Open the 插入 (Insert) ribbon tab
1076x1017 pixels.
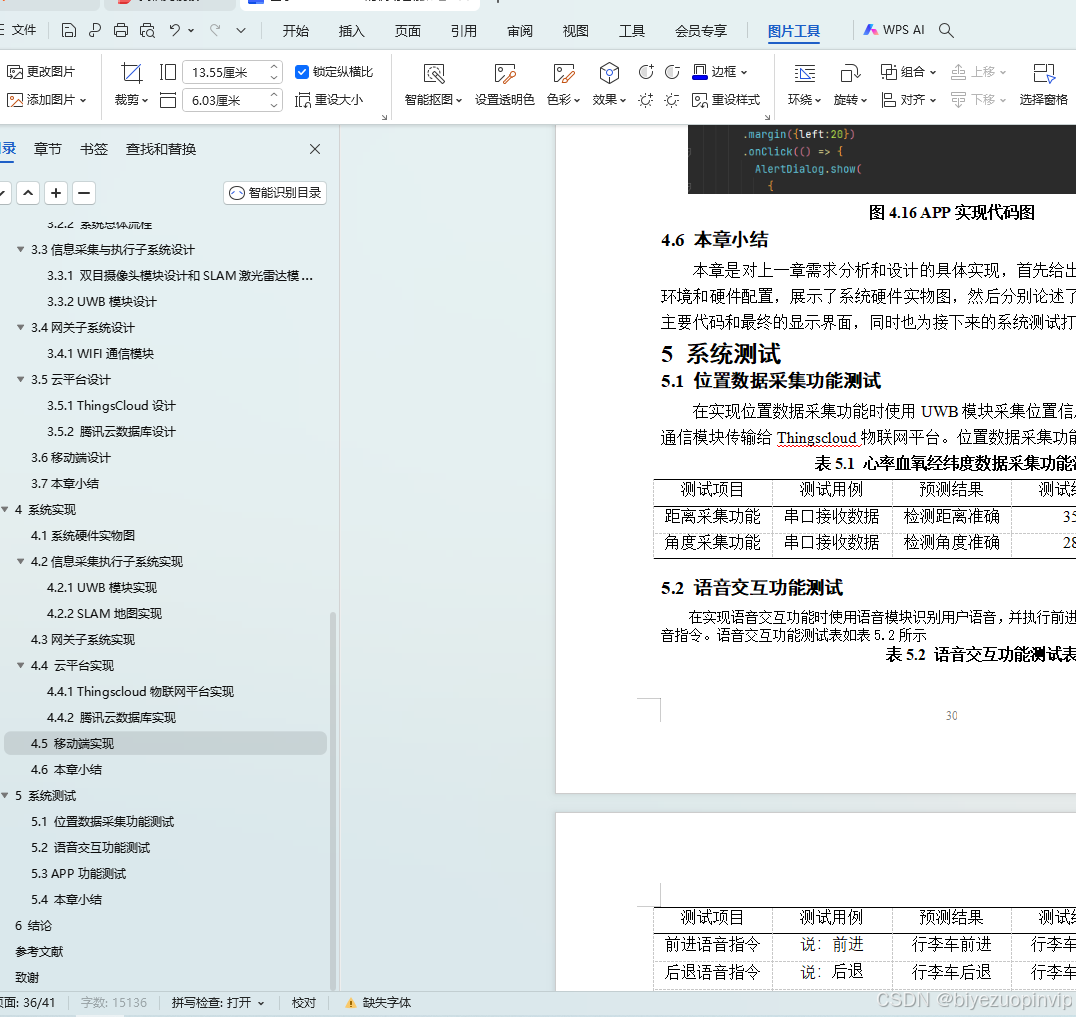[x=351, y=31]
